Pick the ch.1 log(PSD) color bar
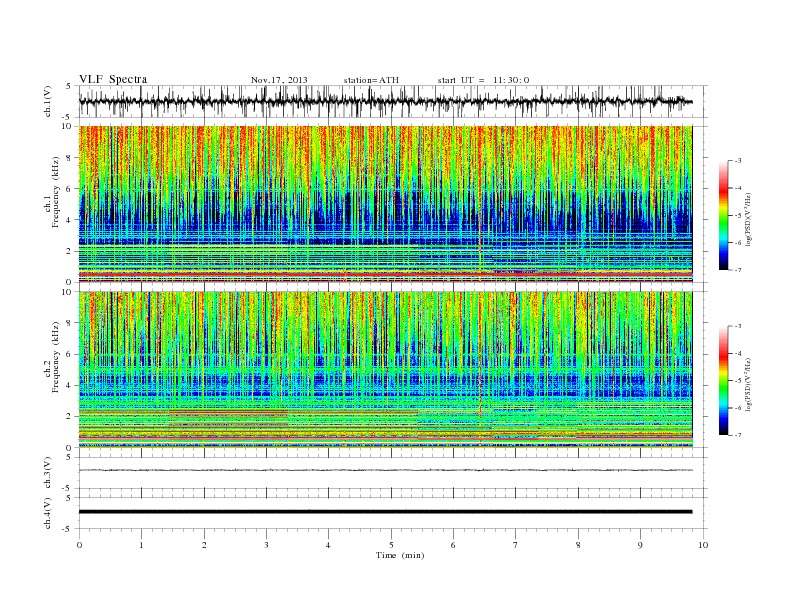The height and width of the screenshot is (612, 792). point(724,215)
